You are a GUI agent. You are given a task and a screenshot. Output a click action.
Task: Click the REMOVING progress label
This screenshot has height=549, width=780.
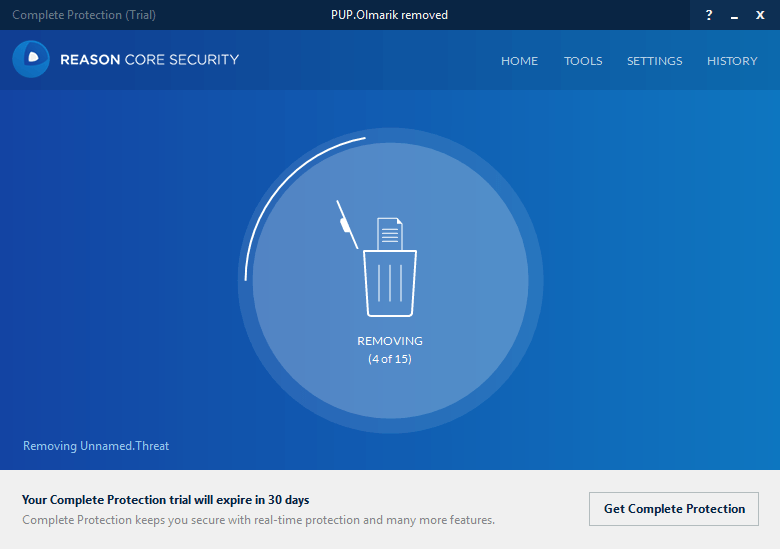click(x=390, y=341)
